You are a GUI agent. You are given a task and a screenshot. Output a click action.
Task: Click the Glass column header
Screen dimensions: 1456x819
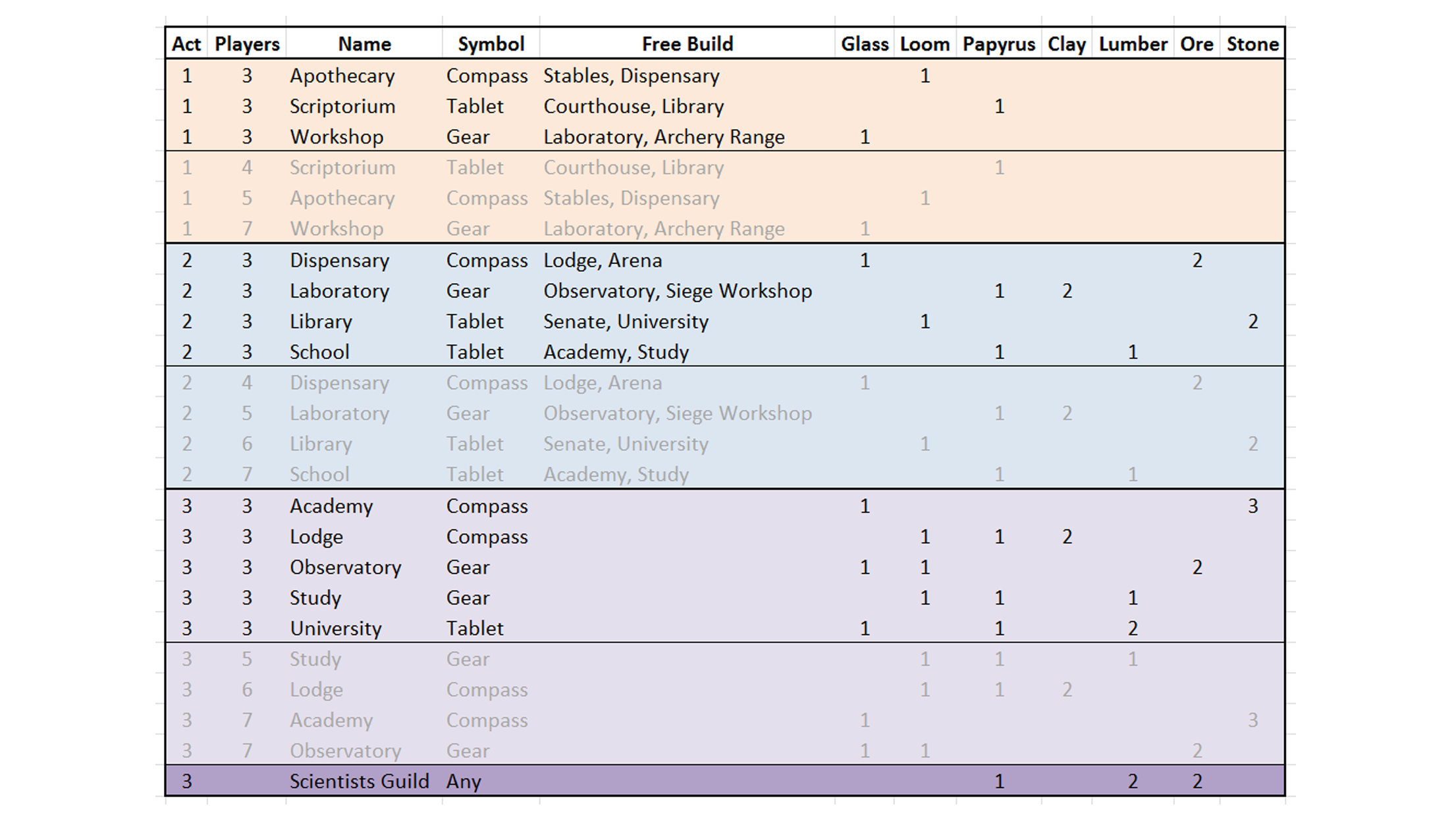864,44
